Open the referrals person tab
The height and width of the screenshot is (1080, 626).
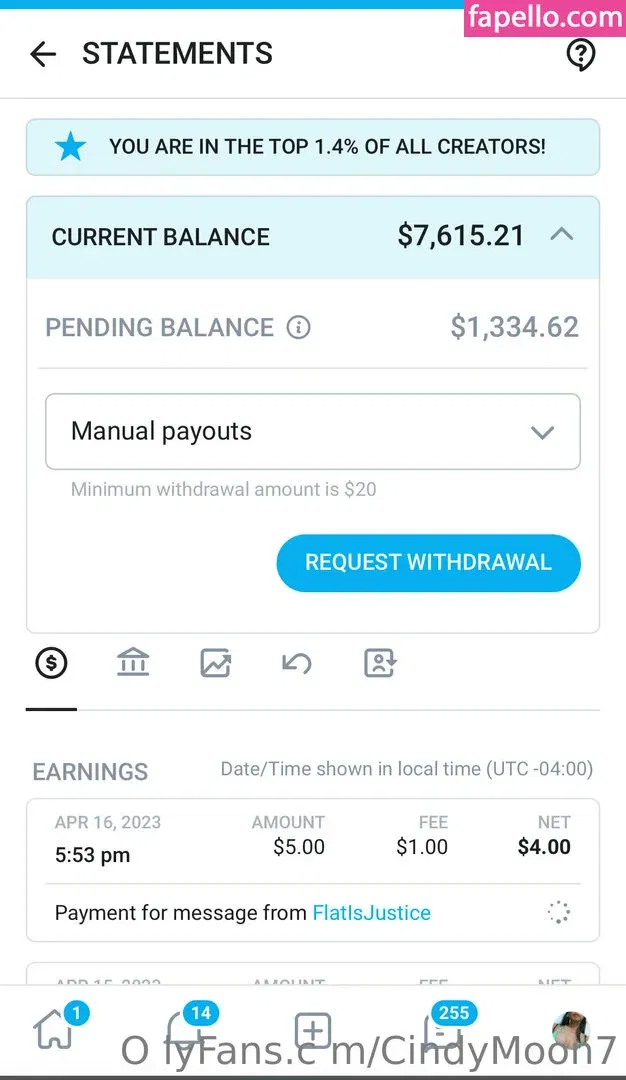pos(379,663)
